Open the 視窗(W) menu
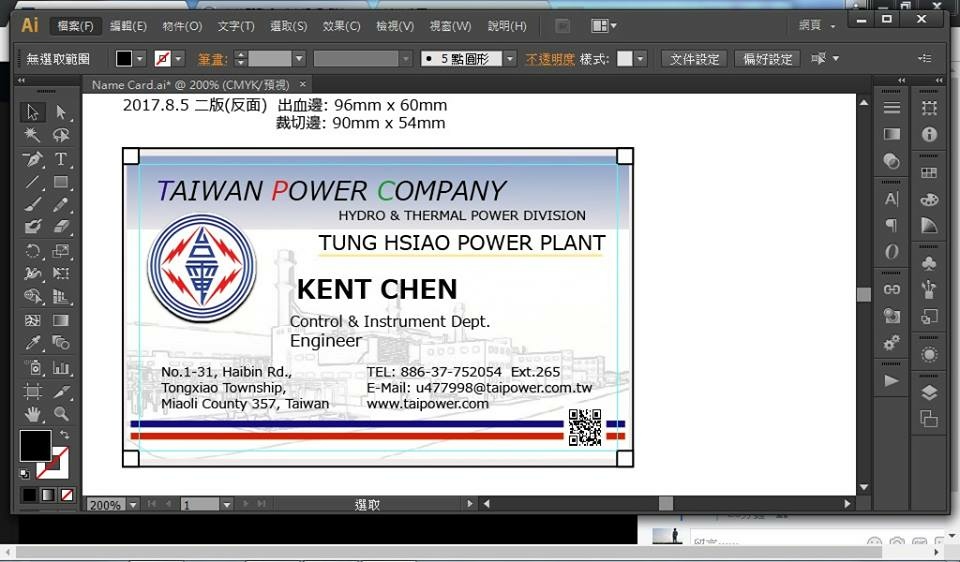 [450, 26]
